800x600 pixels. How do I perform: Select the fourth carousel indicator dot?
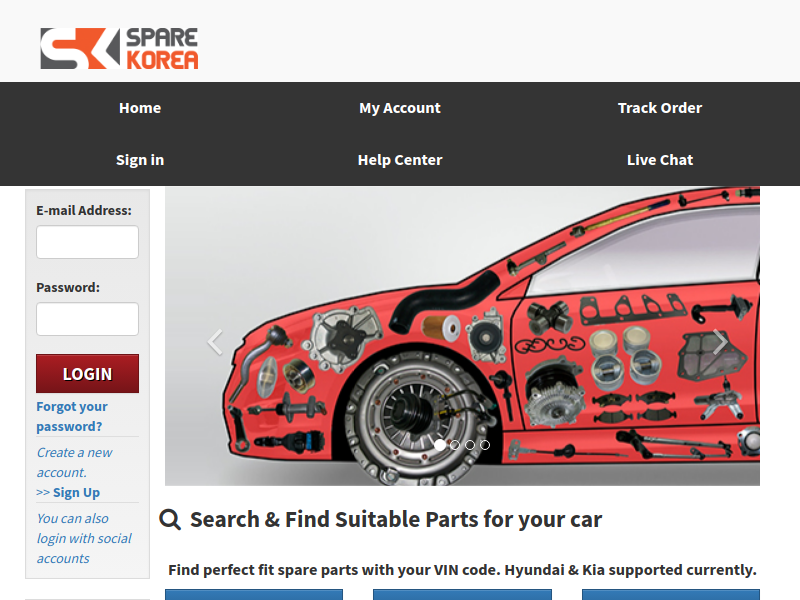click(x=485, y=445)
